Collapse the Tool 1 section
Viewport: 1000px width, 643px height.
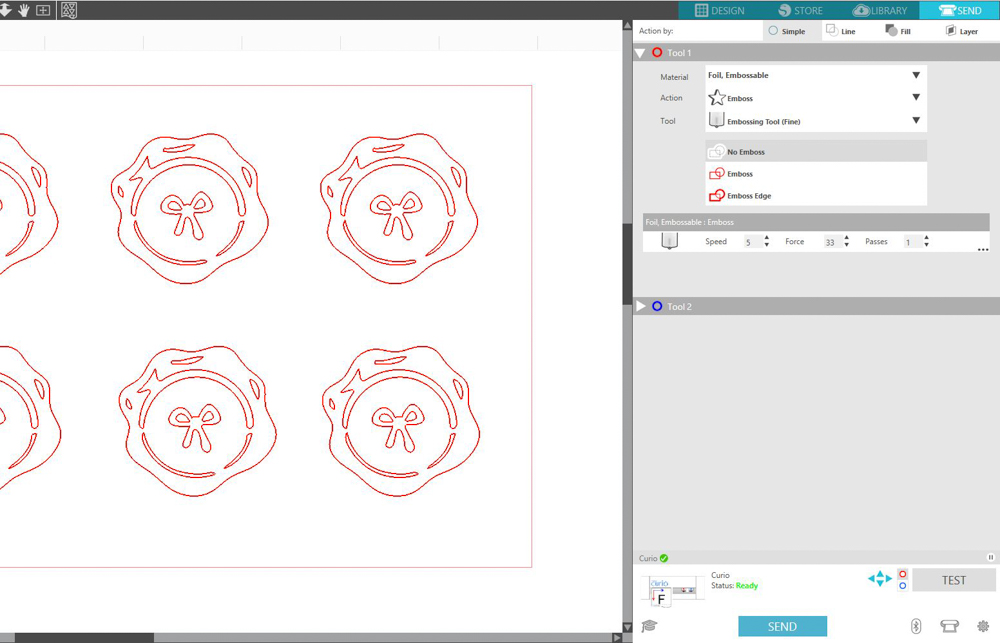coord(642,52)
